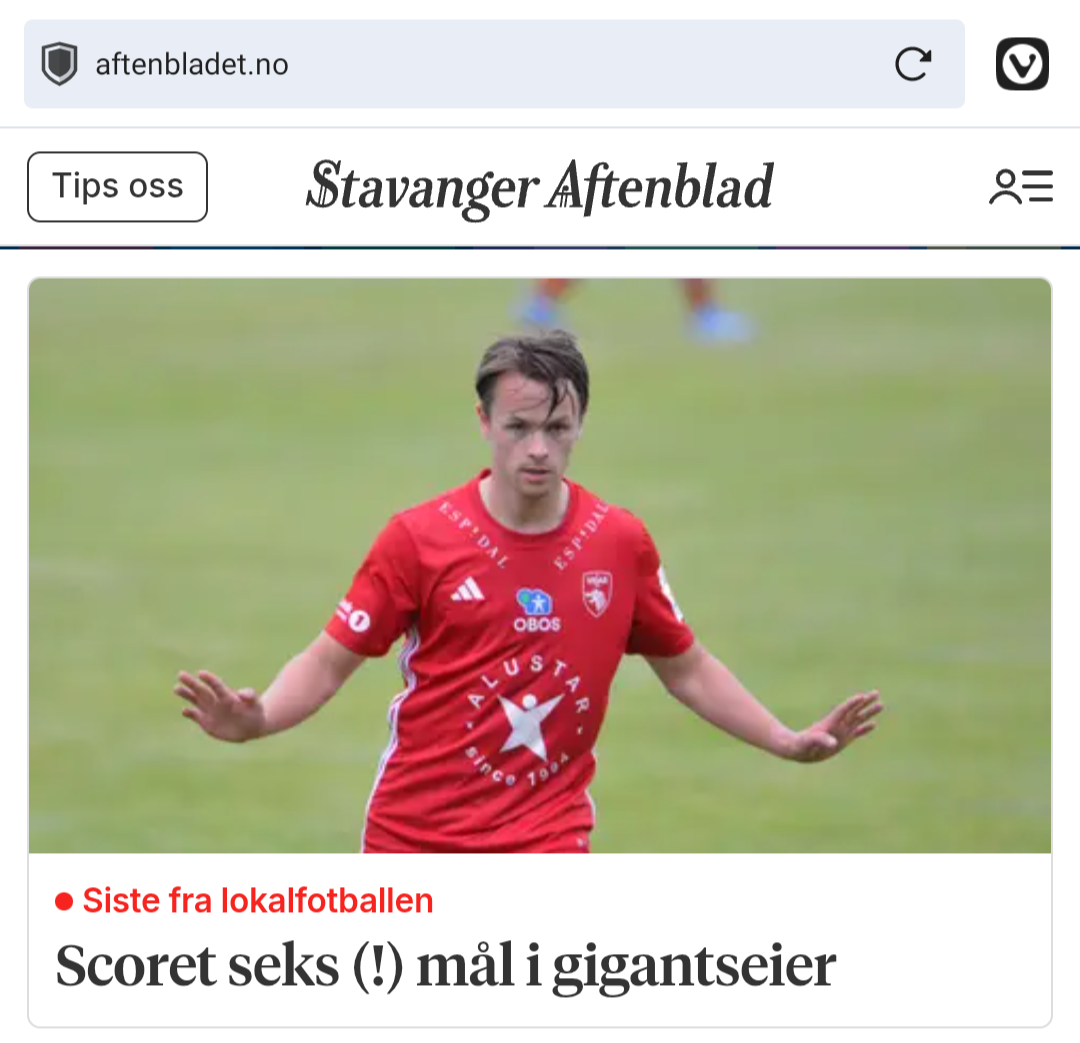Image resolution: width=1080 pixels, height=1043 pixels.
Task: Click the OBOS logo on the jersey
Action: 537,610
